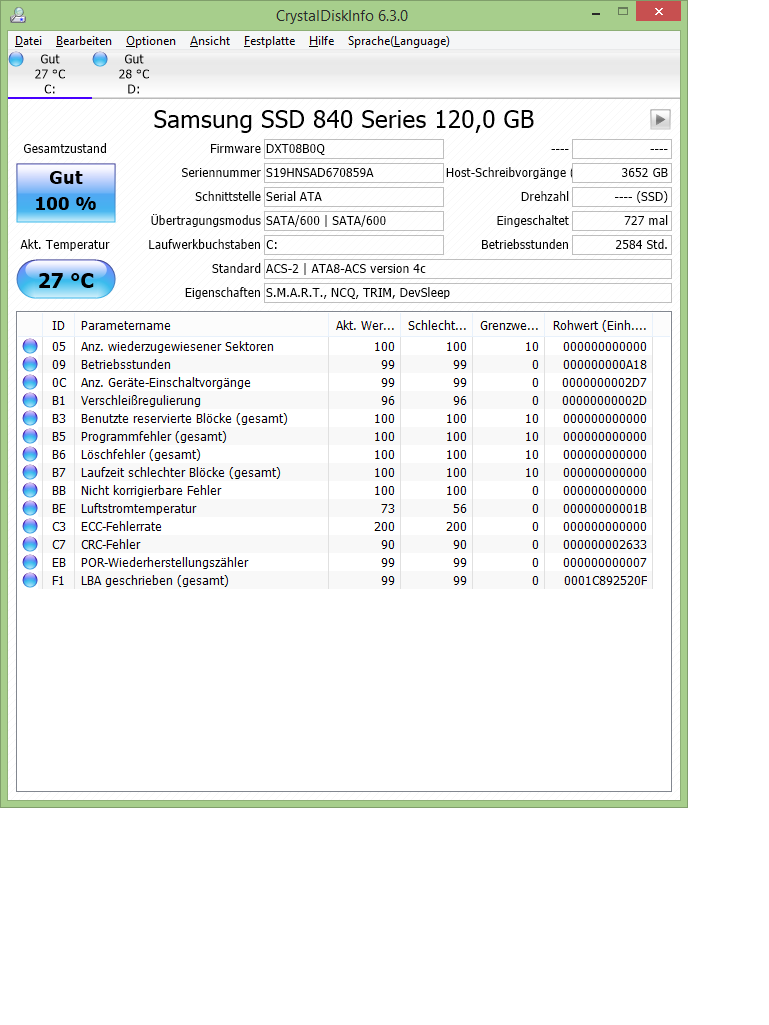The width and height of the screenshot is (769, 1025).
Task: Select drive D: status indicator icon
Action: (100, 59)
